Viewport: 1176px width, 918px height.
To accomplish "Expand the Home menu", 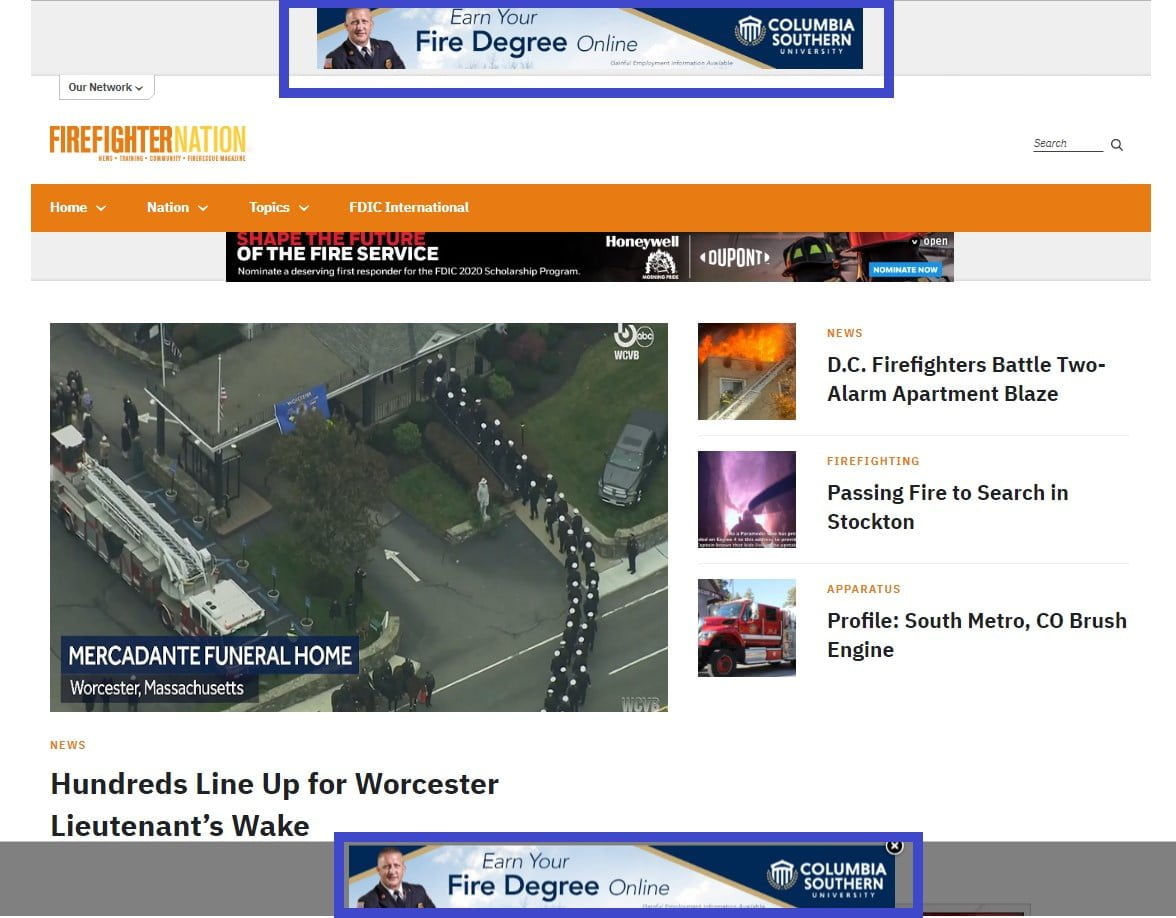I will 78,208.
